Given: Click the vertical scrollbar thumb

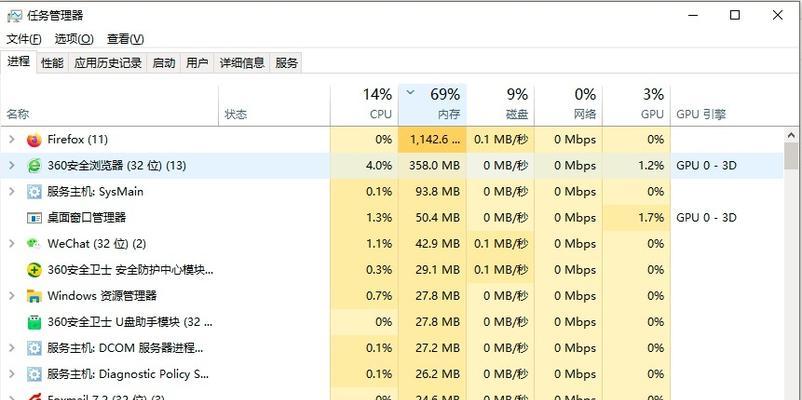Looking at the screenshot, I should click(791, 156).
